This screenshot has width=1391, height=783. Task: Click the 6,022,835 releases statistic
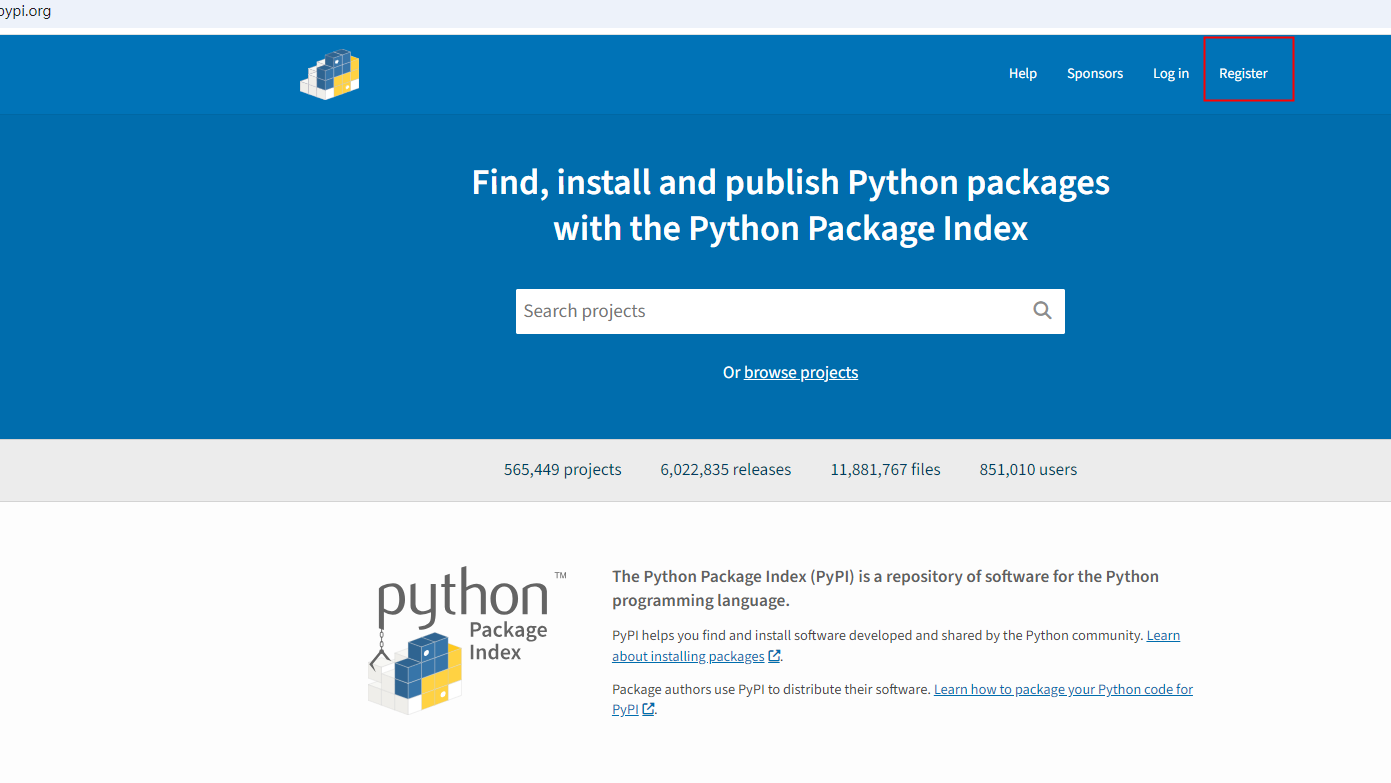coord(725,469)
